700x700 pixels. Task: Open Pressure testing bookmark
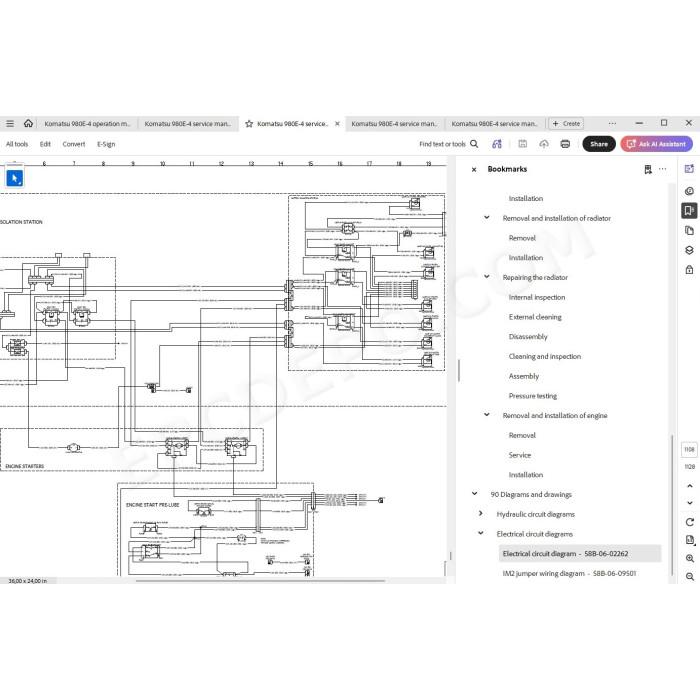[533, 396]
